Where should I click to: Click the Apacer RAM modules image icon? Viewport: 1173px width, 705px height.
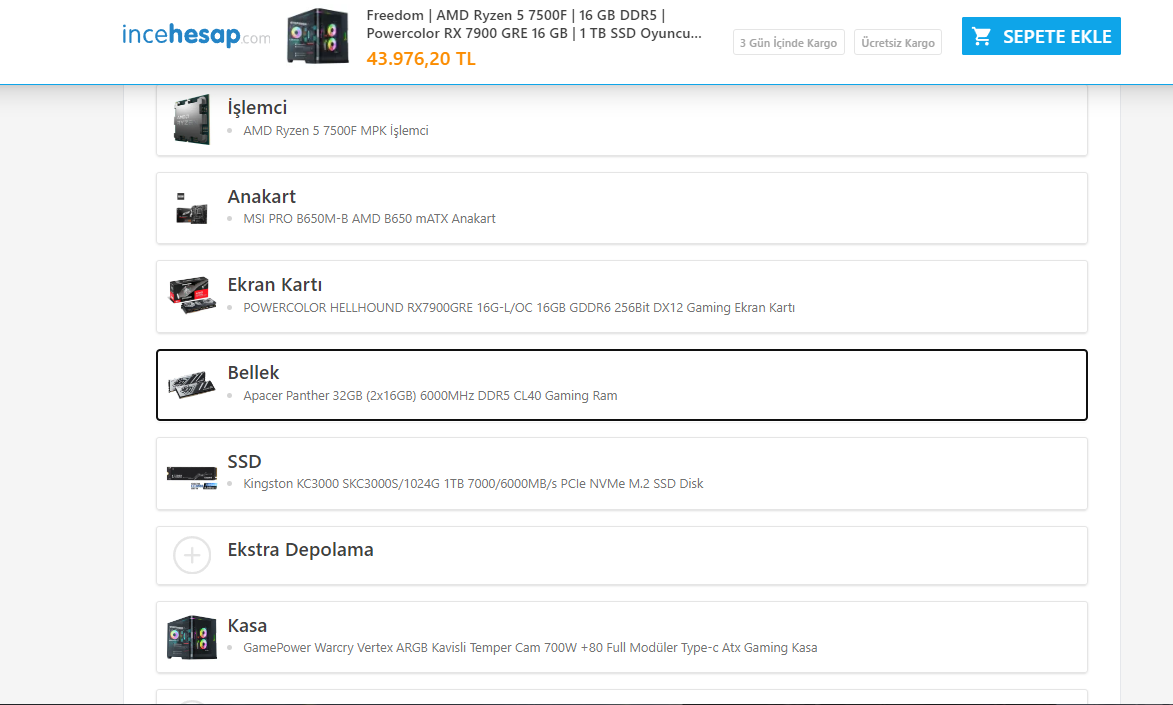point(192,385)
